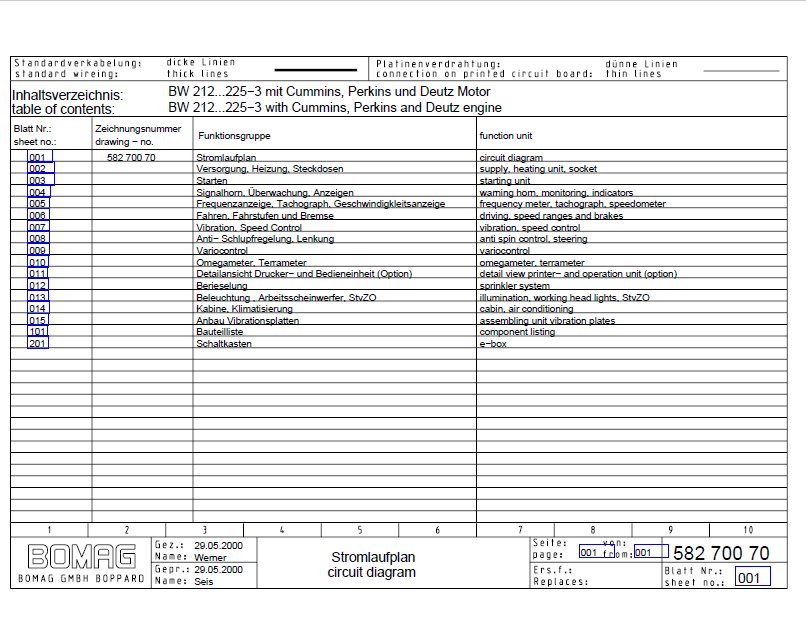Select 'Versorgung, Heizung, Steckdosen' text
The width and height of the screenshot is (806, 623).
pos(269,169)
